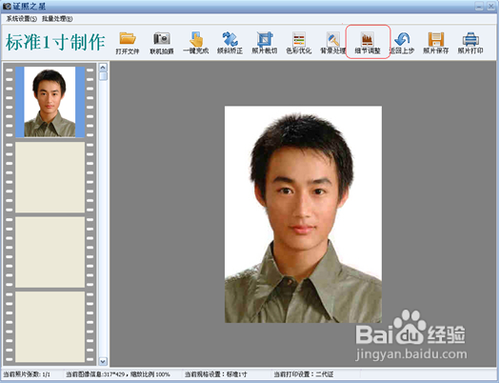Minimize the 证照之星 window
The width and height of the screenshot is (500, 383).
pos(479,6)
